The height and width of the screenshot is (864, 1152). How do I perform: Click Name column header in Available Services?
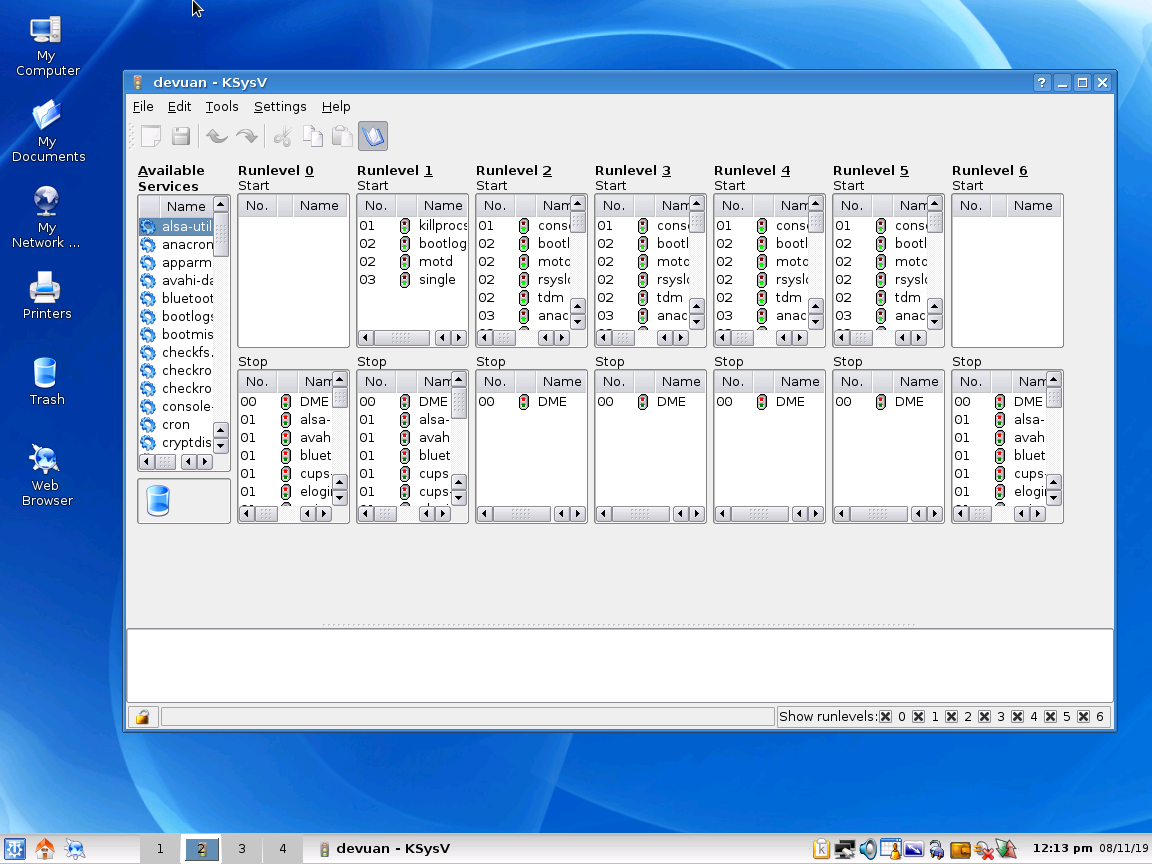(x=185, y=206)
